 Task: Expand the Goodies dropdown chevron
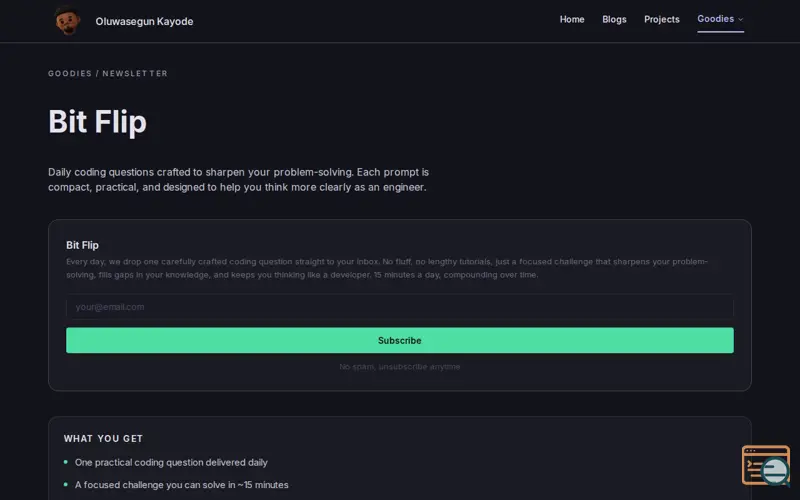[741, 19]
